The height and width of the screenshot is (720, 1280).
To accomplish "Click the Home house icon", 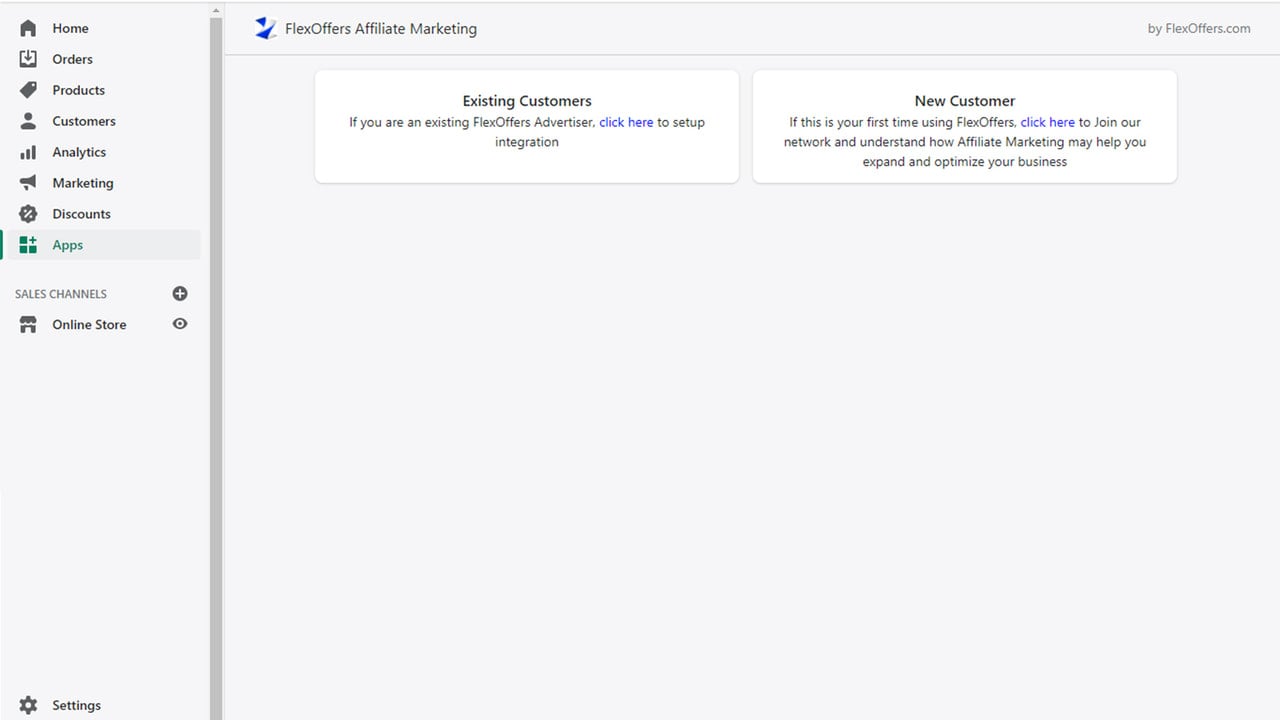I will click(28, 28).
